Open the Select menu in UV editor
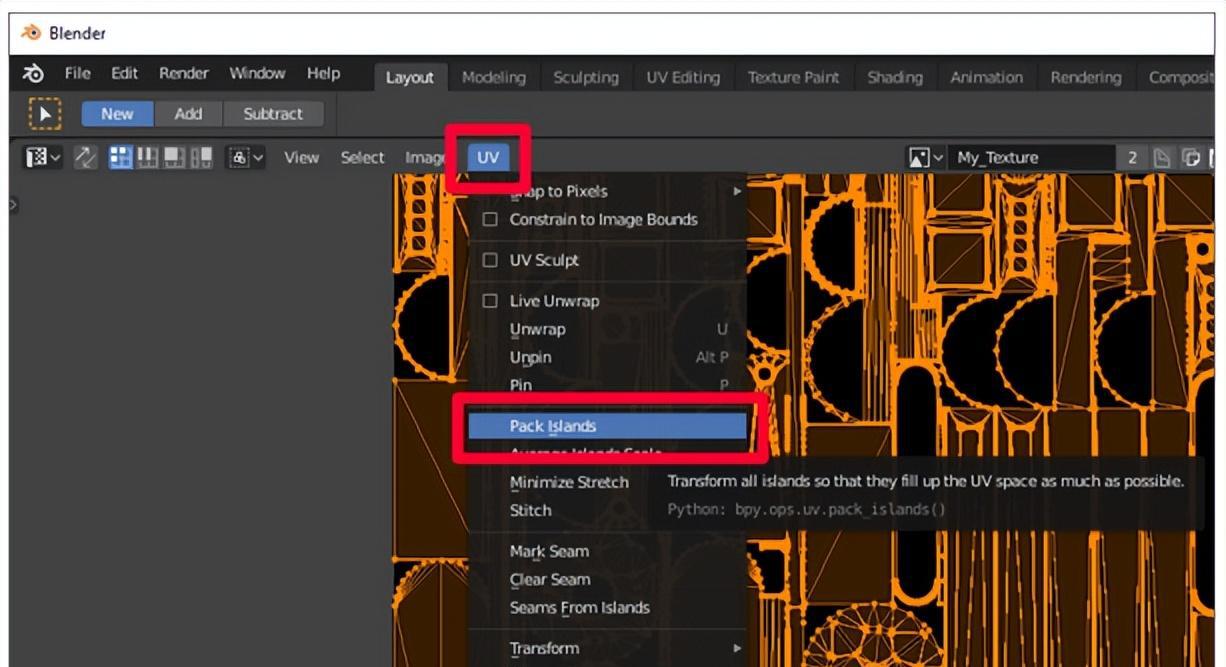This screenshot has width=1226, height=667. point(362,157)
